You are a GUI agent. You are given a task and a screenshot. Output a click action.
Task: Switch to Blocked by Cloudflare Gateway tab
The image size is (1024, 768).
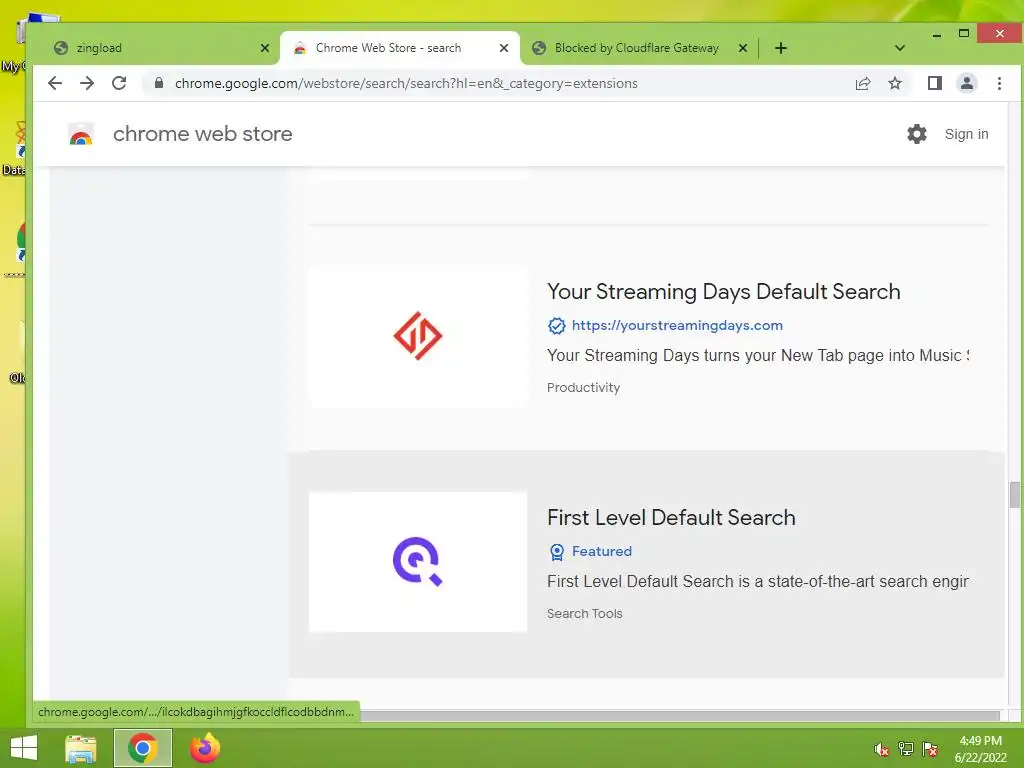click(x=637, y=48)
